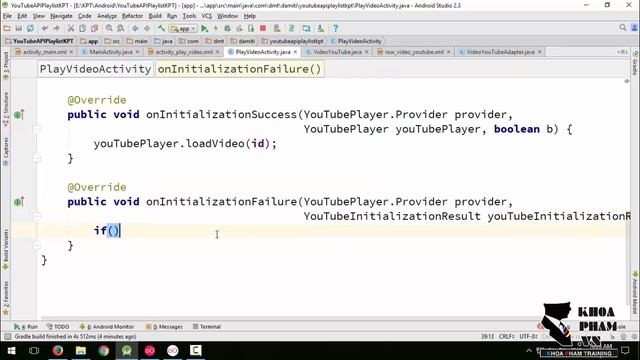Viewport: 640px width, 360px height.
Task: Click the Attach debugger to process icon
Action: pyautogui.click(x=251, y=28)
